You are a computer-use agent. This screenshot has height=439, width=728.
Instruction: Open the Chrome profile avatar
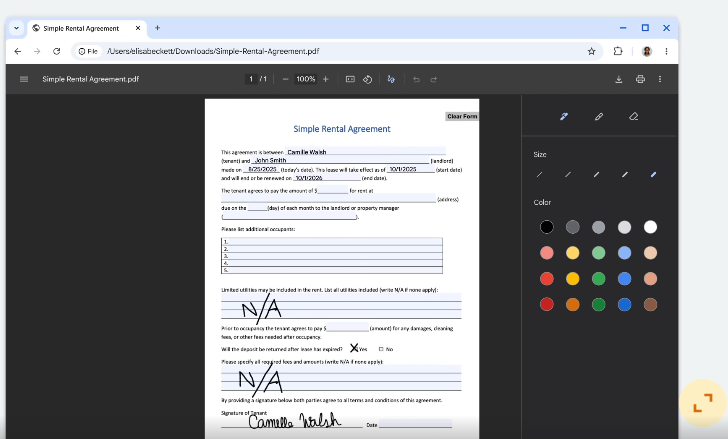click(647, 52)
